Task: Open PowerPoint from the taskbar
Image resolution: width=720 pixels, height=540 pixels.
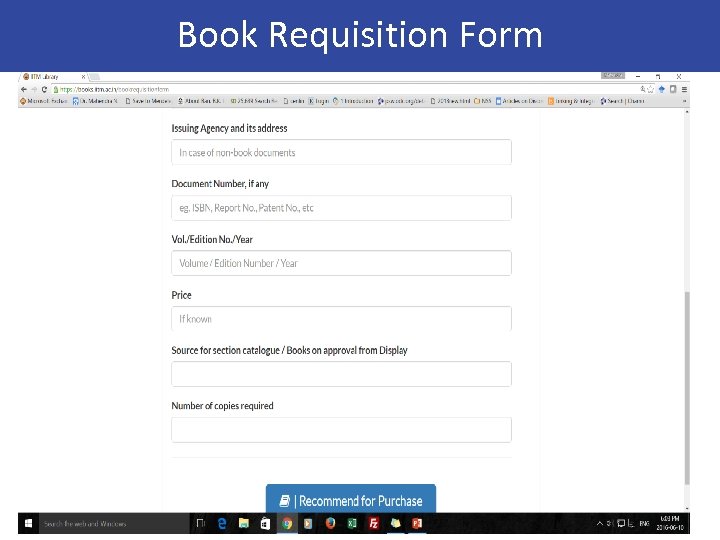Action: pyautogui.click(x=417, y=523)
